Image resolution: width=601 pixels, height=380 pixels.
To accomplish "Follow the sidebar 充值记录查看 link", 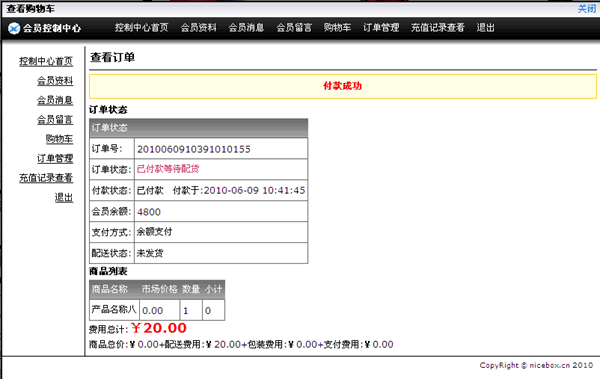I will [x=46, y=178].
